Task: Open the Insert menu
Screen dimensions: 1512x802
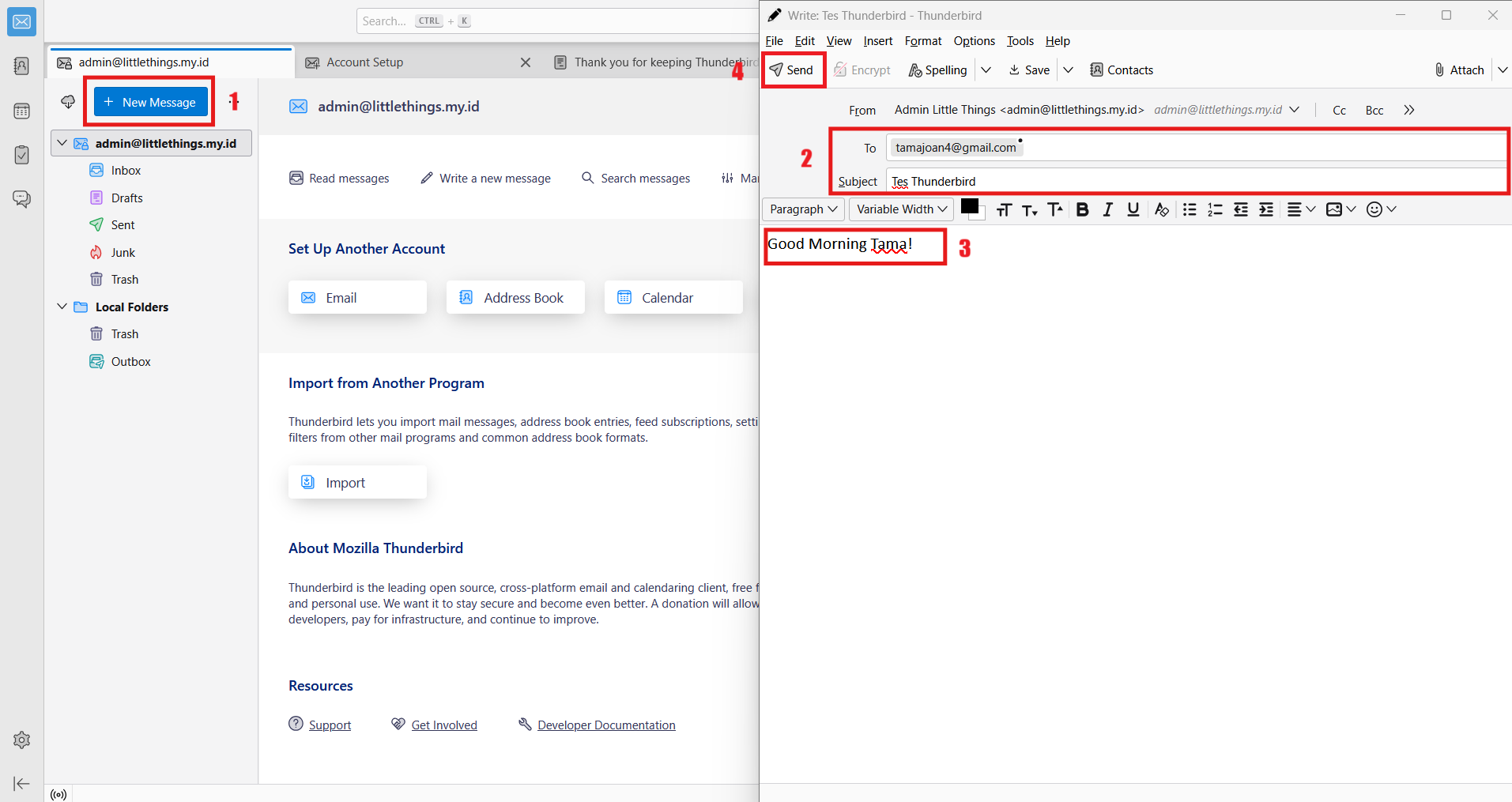Action: [x=877, y=41]
